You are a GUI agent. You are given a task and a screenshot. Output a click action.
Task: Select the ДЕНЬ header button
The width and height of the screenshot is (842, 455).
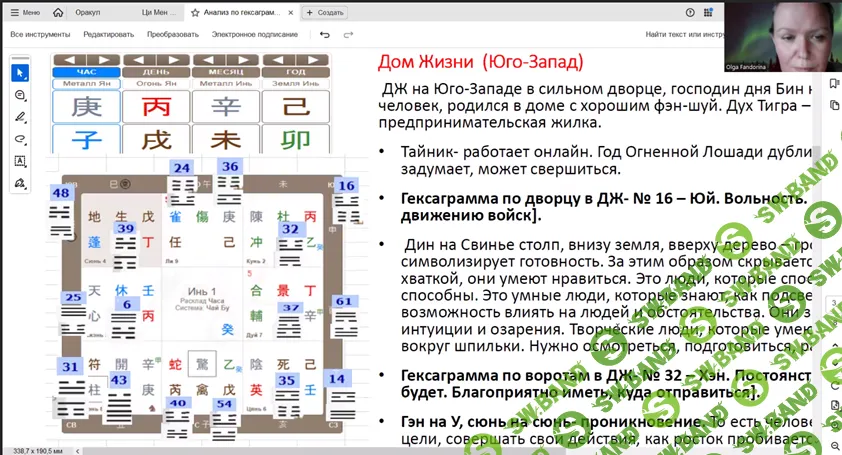click(156, 72)
